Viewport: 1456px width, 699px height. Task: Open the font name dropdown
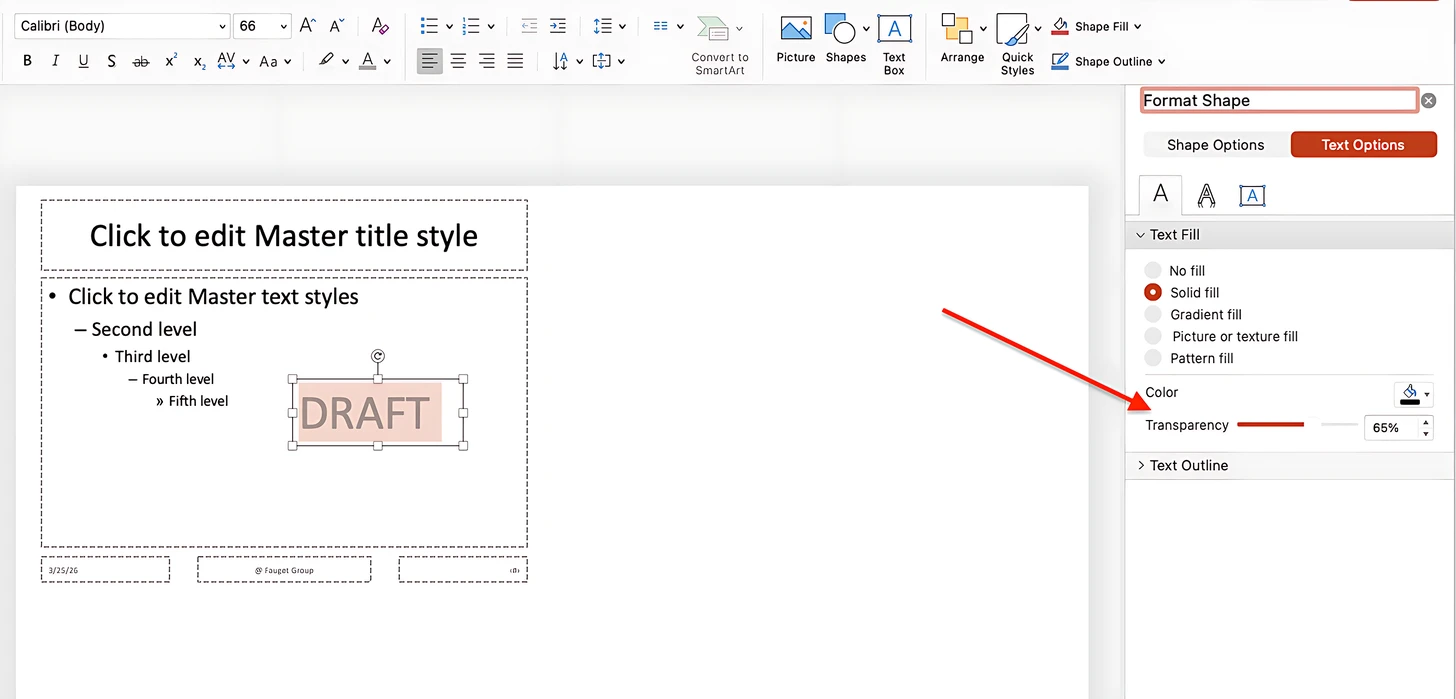point(221,26)
